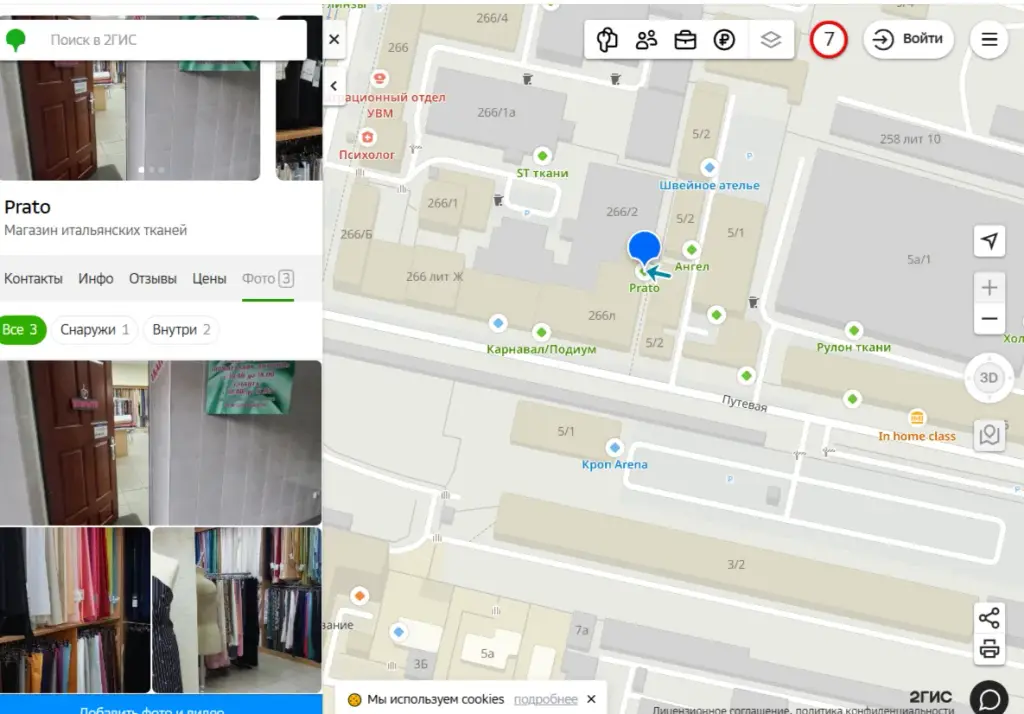Viewport: 1024px width, 714px height.
Task: Open the map pin panorama button
Action: click(x=989, y=434)
